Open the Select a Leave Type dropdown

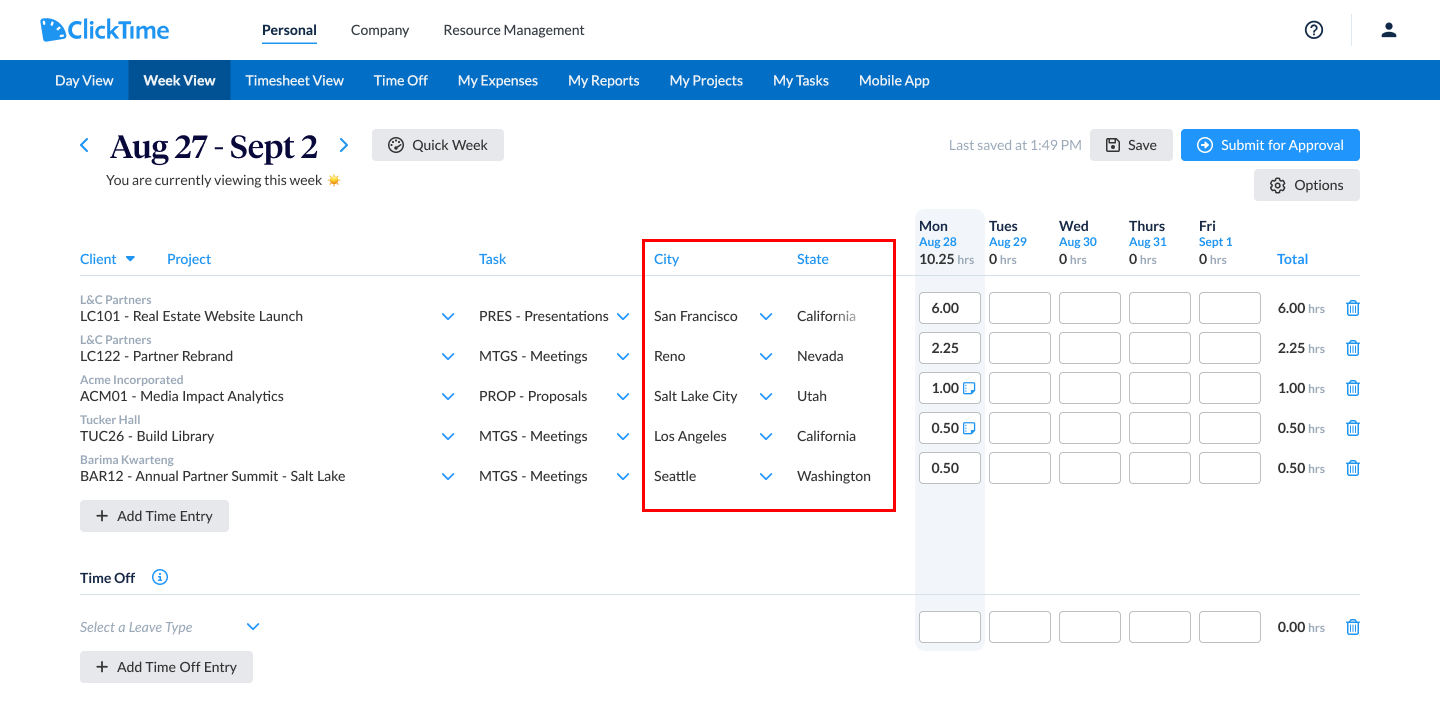tap(252, 626)
